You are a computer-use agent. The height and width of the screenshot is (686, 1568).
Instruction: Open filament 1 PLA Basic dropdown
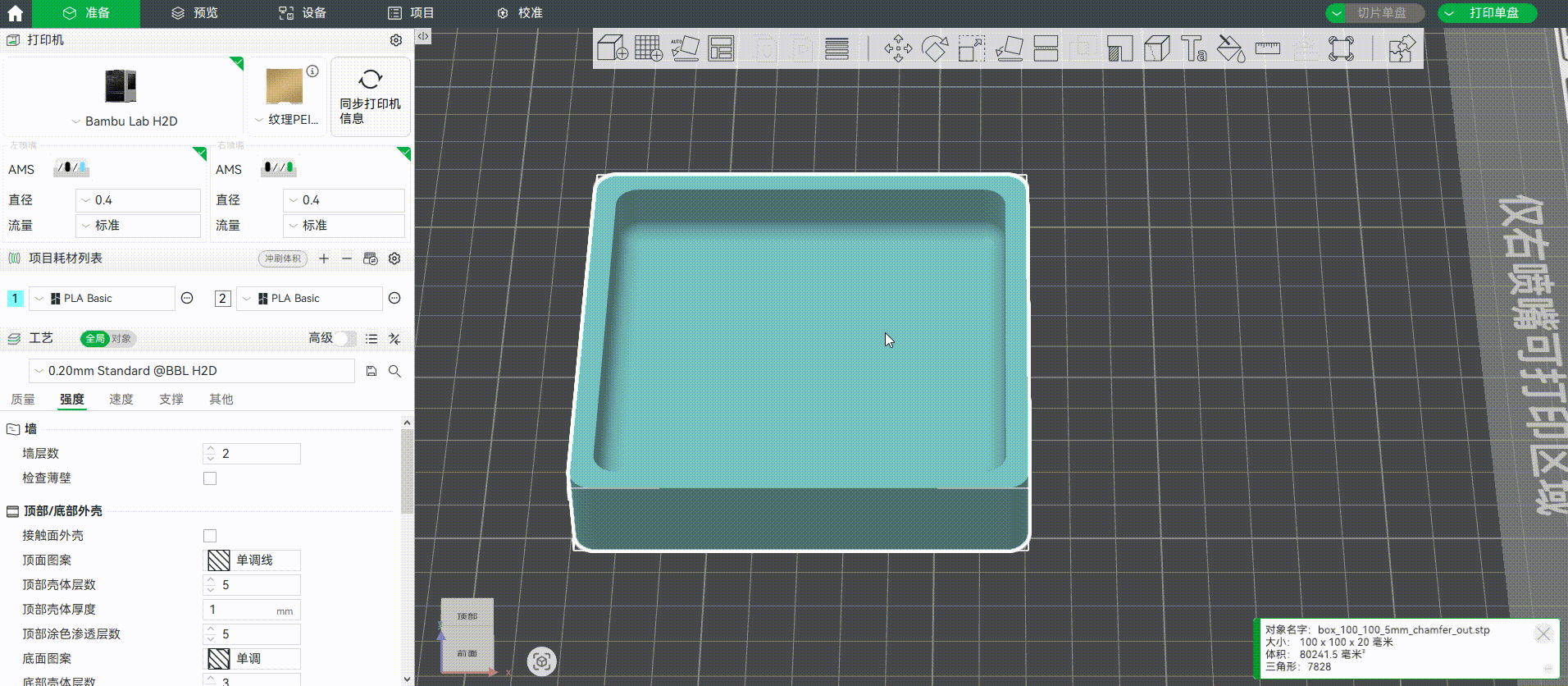[x=102, y=299]
